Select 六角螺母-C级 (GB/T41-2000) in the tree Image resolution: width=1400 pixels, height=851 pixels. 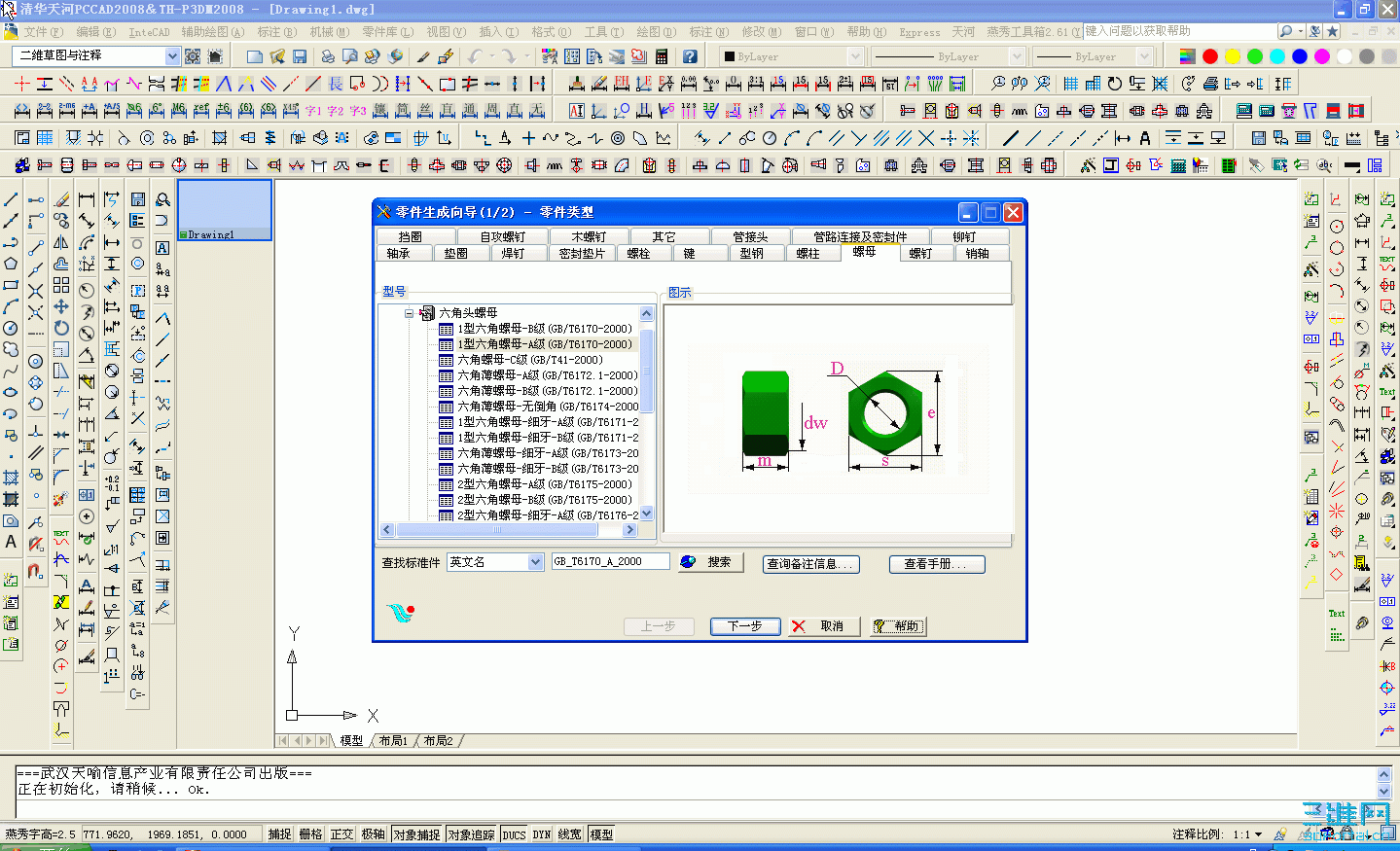(x=530, y=360)
